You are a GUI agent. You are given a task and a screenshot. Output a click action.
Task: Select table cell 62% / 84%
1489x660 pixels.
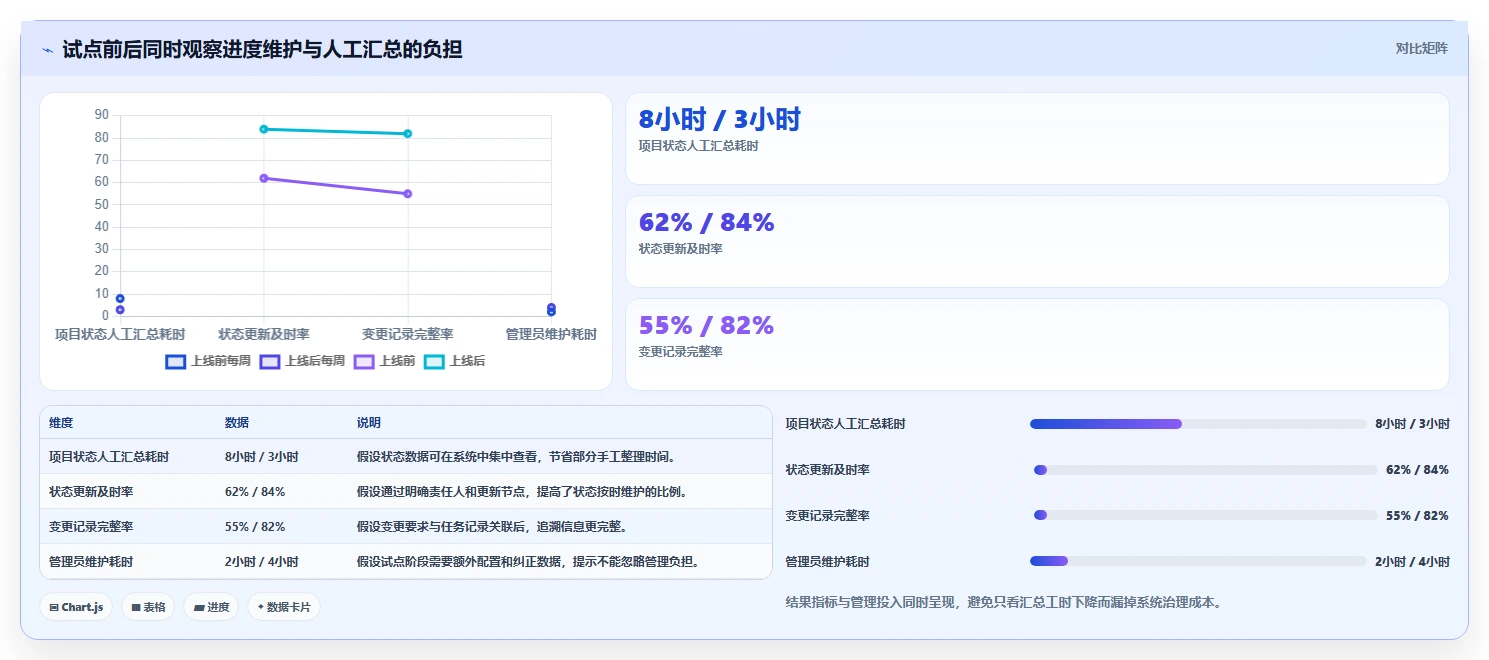255,492
